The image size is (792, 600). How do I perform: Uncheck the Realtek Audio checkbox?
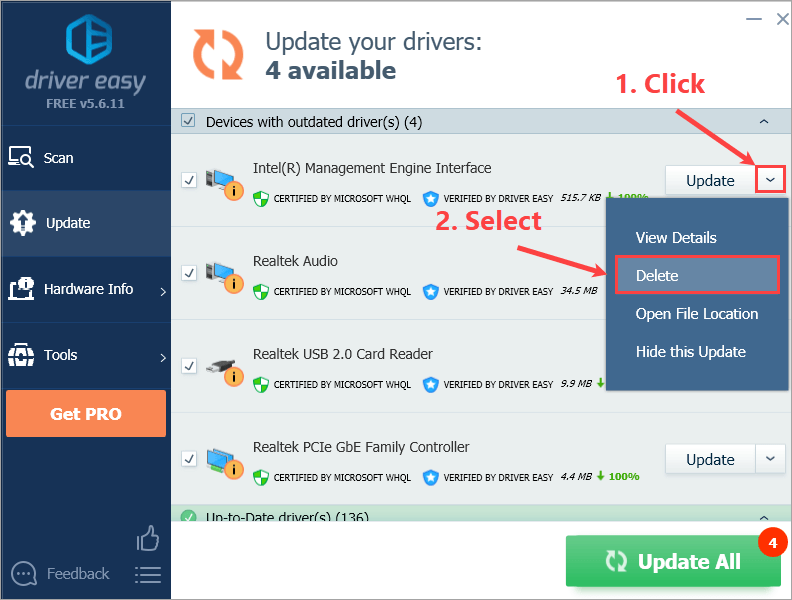click(189, 273)
